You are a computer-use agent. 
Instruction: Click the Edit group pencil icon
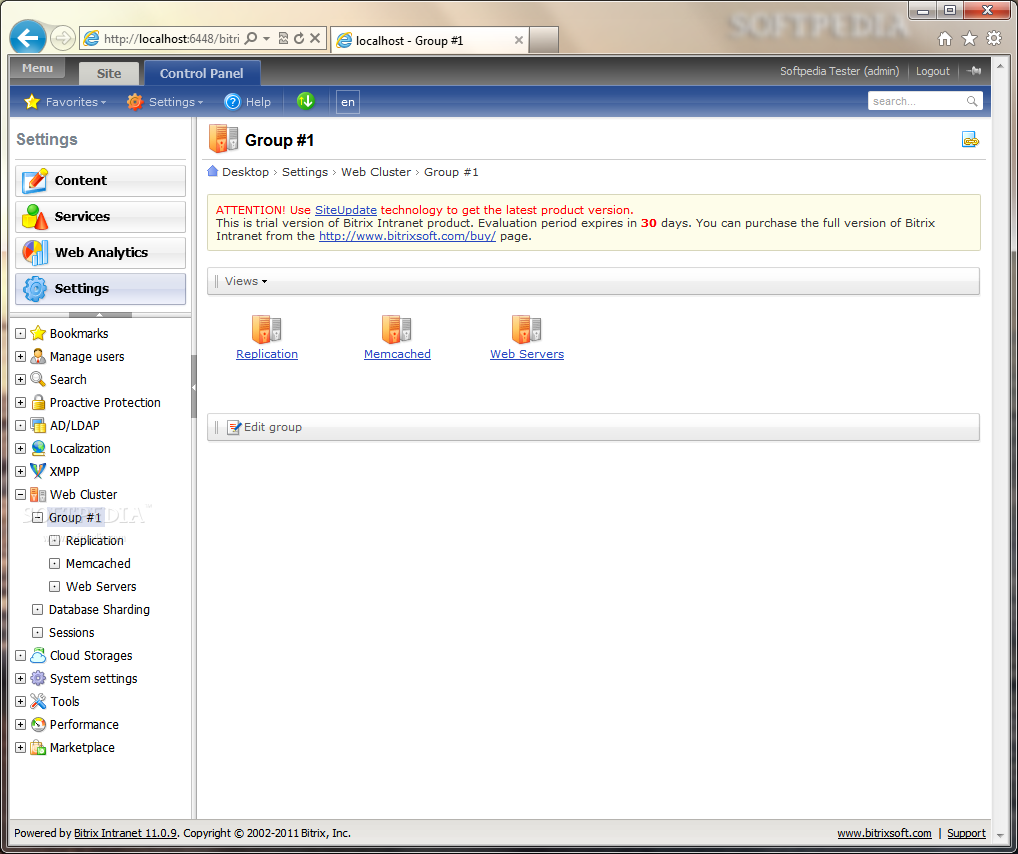pyautogui.click(x=234, y=427)
